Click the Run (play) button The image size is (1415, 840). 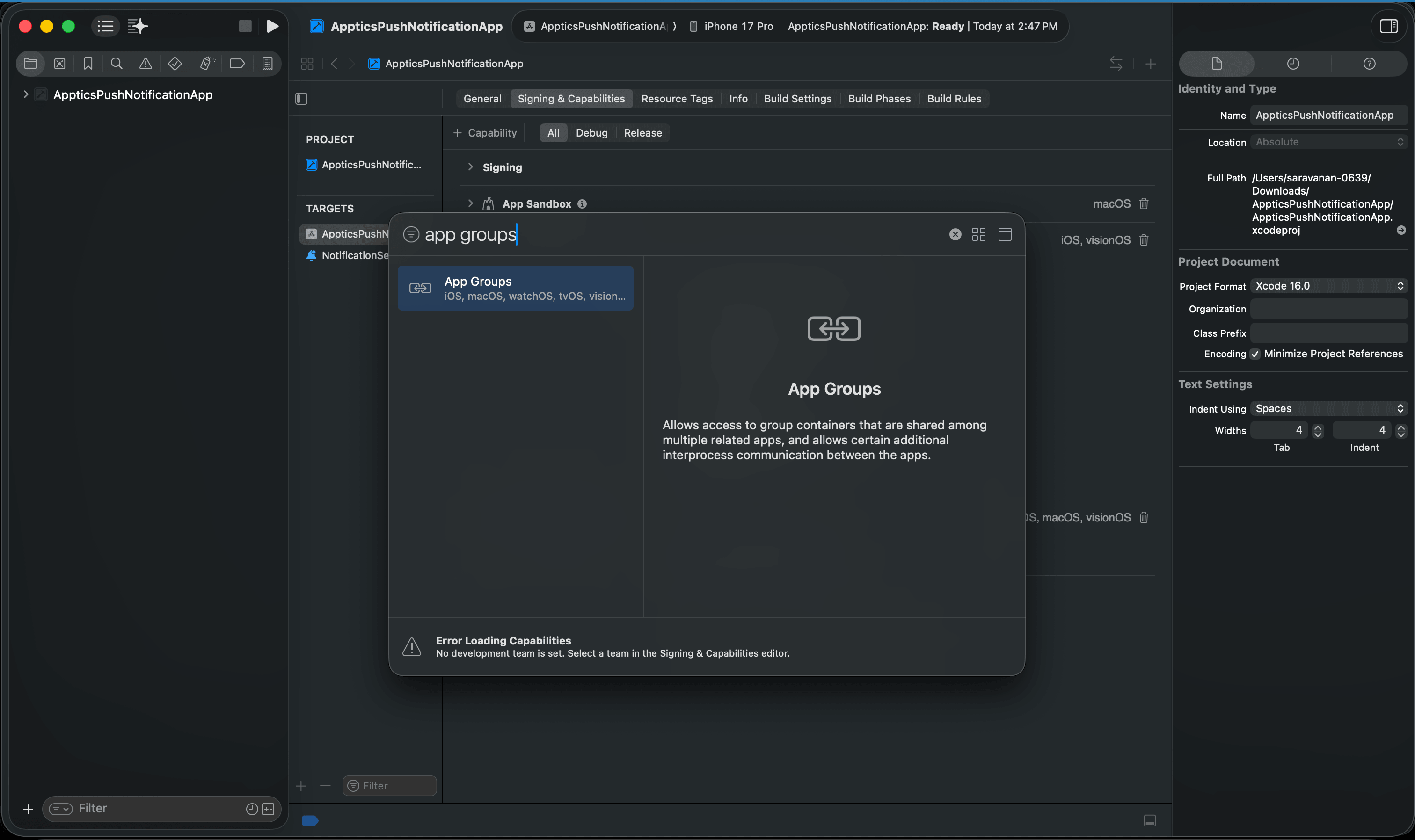tap(272, 26)
